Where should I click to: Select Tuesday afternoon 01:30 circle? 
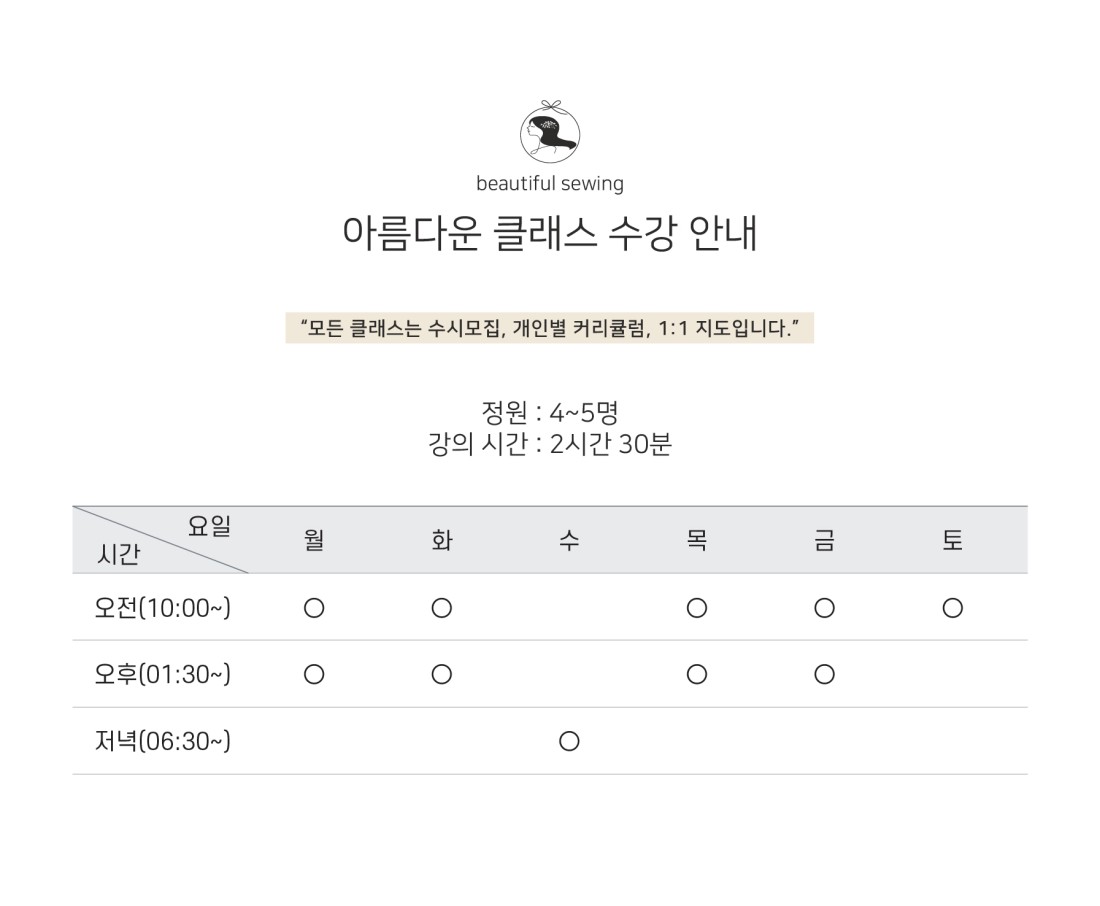coord(441,674)
